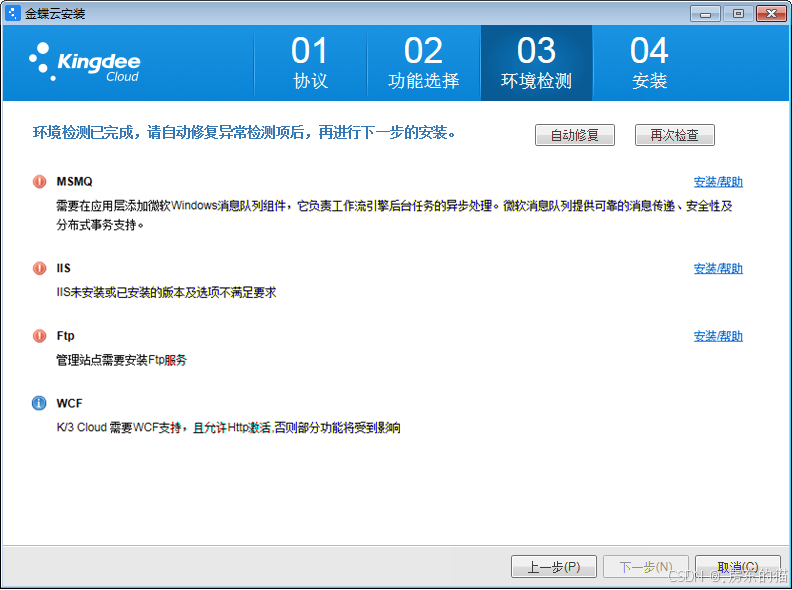The image size is (792, 590).
Task: Select the Ftp item title
Action: (x=66, y=336)
